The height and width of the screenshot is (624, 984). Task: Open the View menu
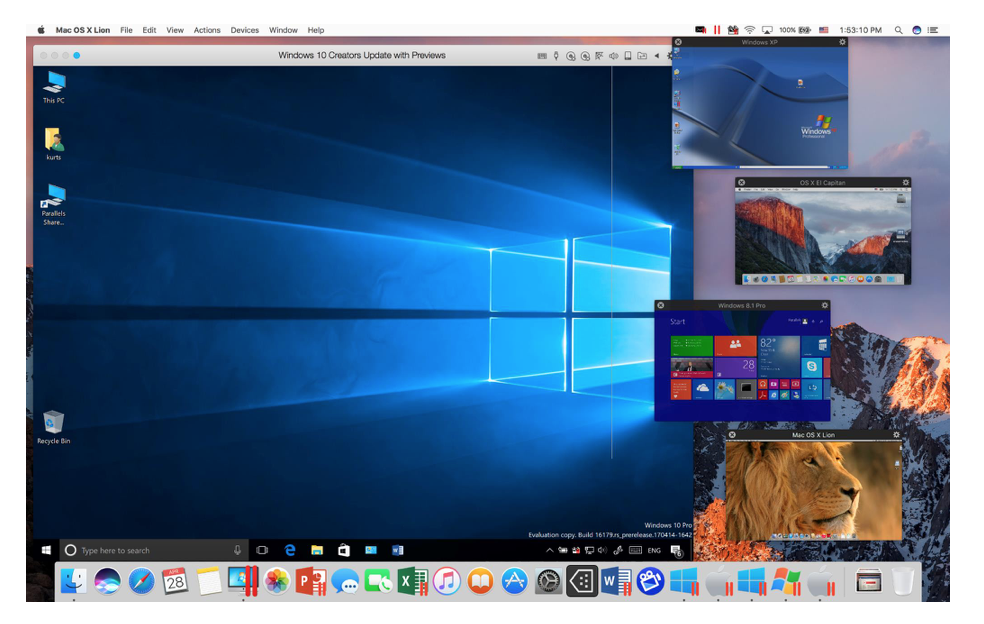174,30
